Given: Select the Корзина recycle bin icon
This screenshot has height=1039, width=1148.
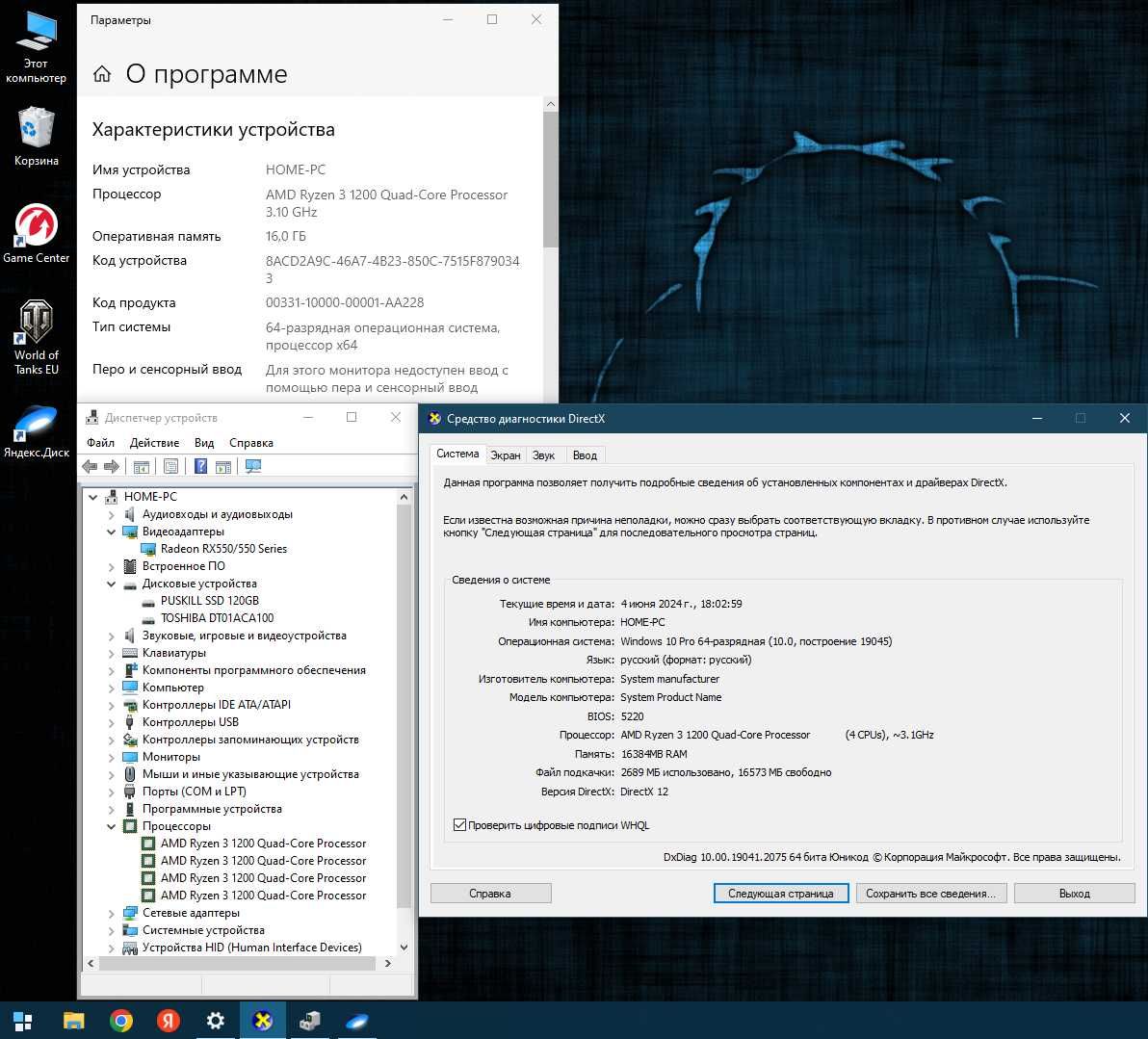Looking at the screenshot, I should pyautogui.click(x=36, y=137).
